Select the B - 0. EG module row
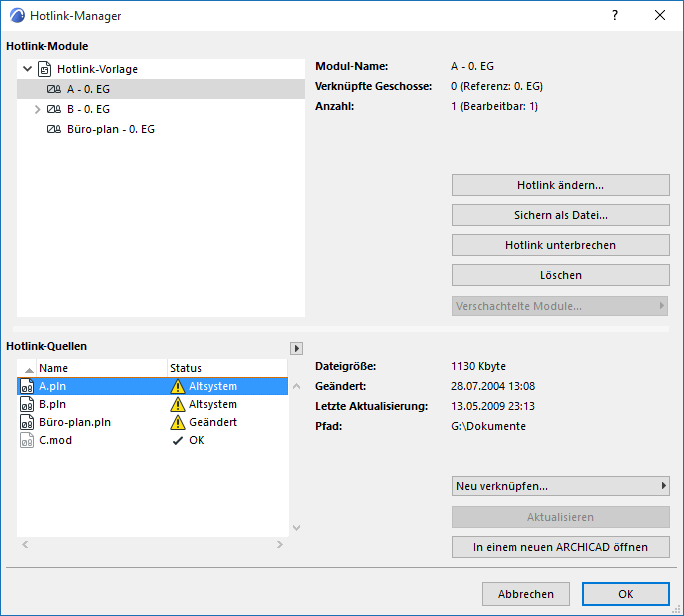The image size is (684, 616). [x=161, y=109]
